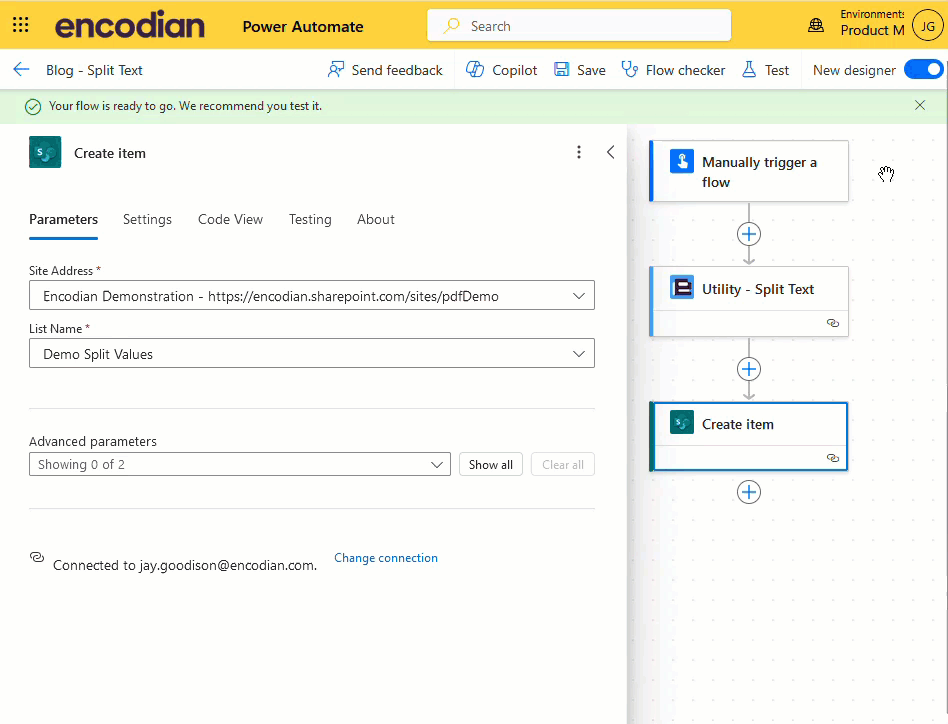Click the green success checkmark icon
The image size is (948, 724).
pyautogui.click(x=33, y=107)
